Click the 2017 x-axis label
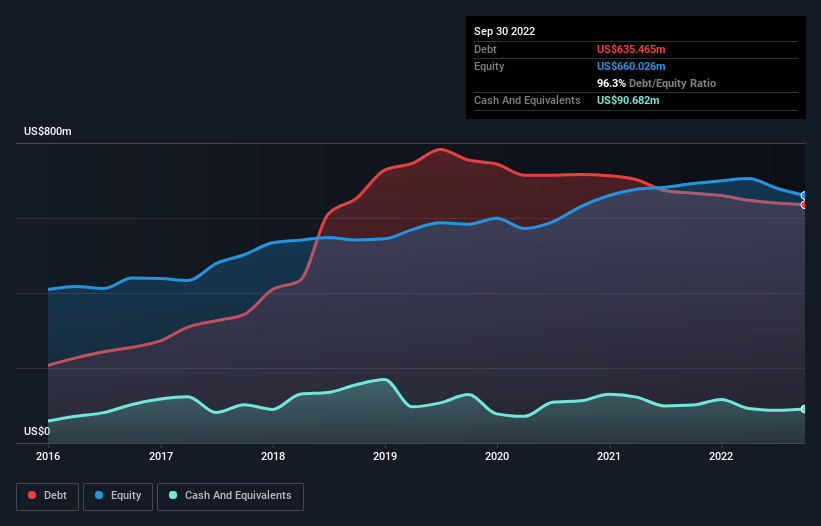This screenshot has height=526, width=821. click(161, 456)
